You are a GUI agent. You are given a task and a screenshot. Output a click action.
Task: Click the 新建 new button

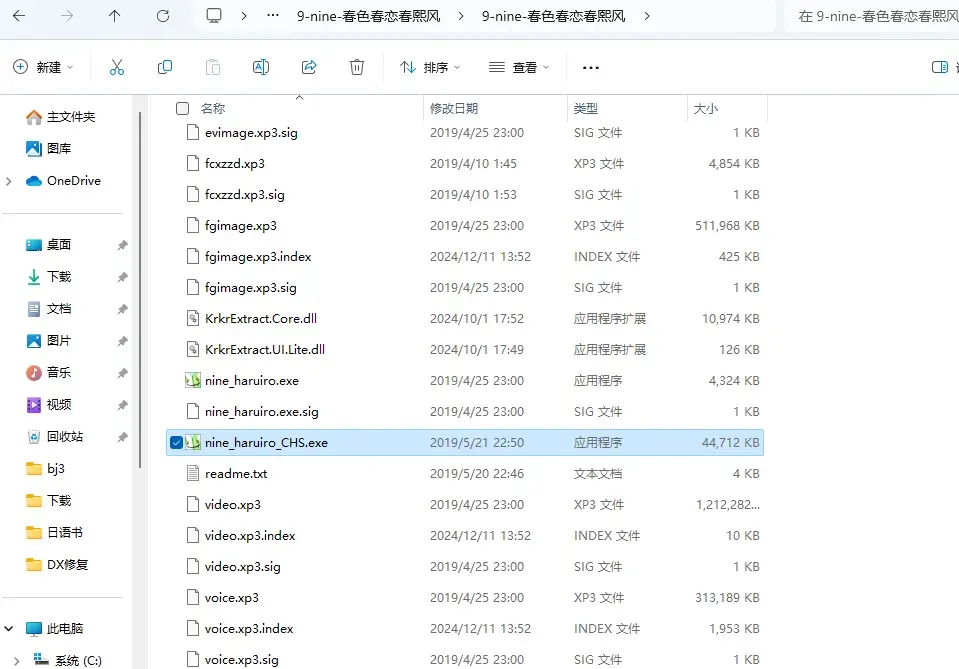pyautogui.click(x=43, y=67)
